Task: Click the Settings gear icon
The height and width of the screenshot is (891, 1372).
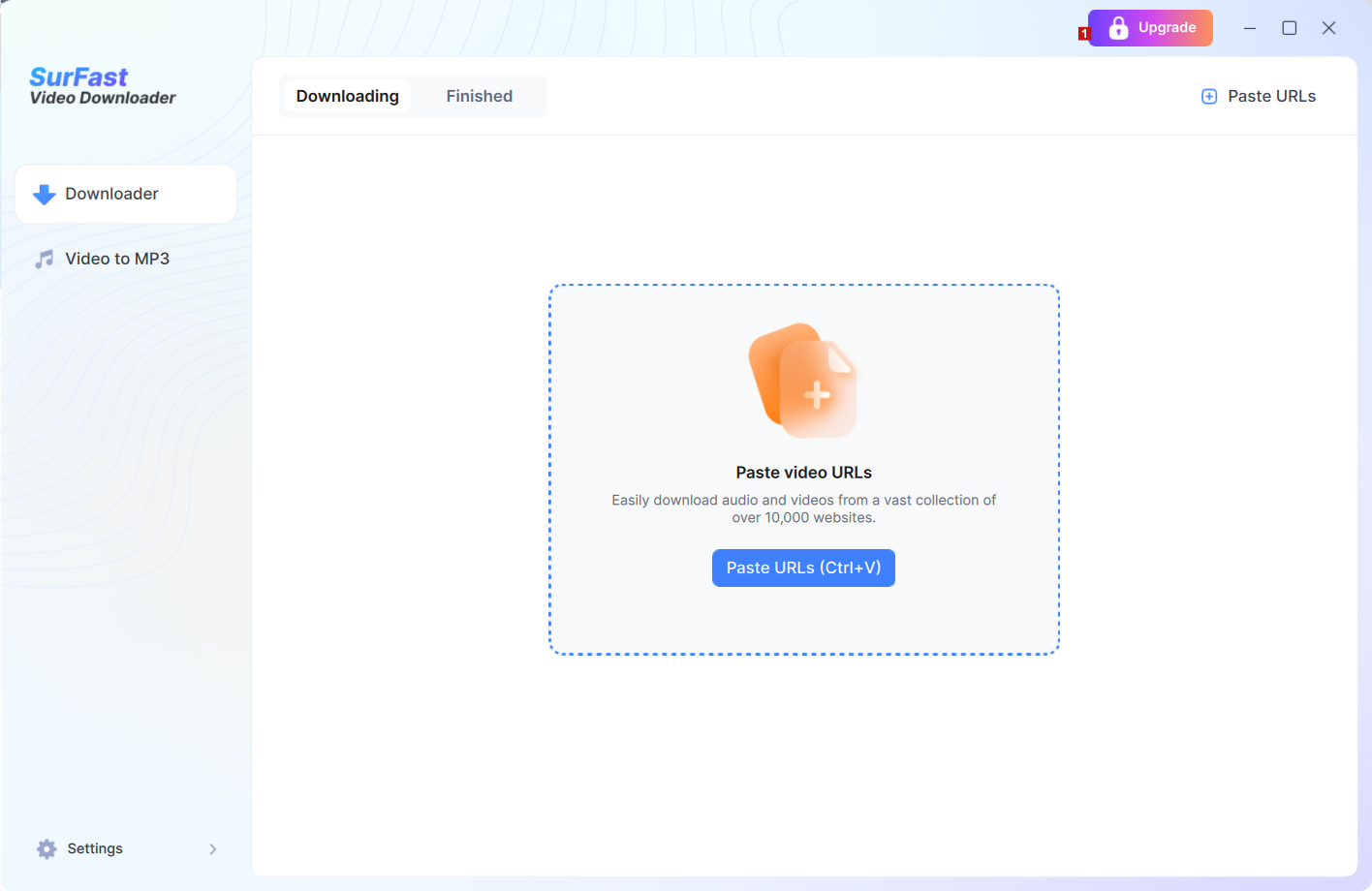Action: coord(47,849)
